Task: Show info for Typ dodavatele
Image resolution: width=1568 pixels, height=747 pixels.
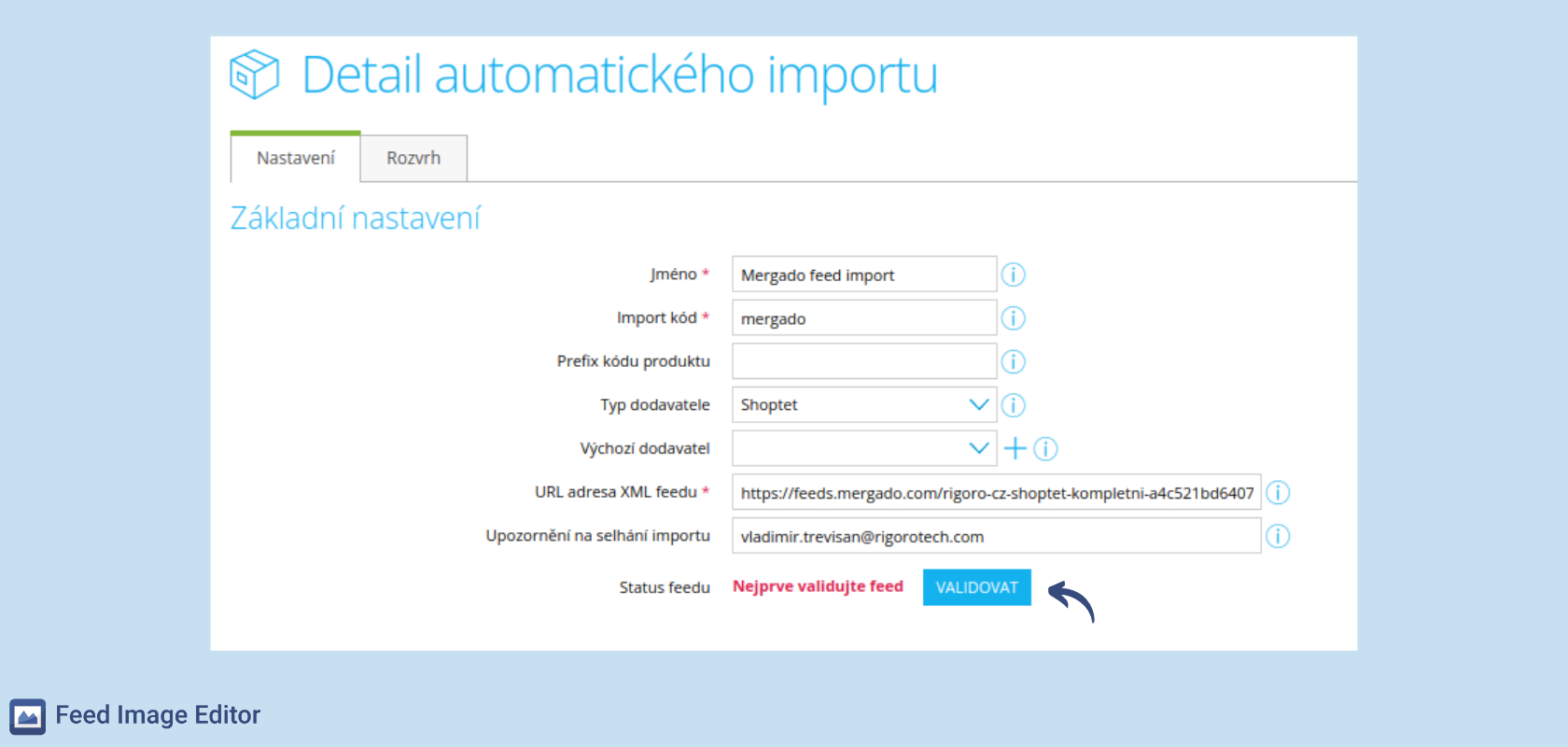Action: click(x=1013, y=405)
